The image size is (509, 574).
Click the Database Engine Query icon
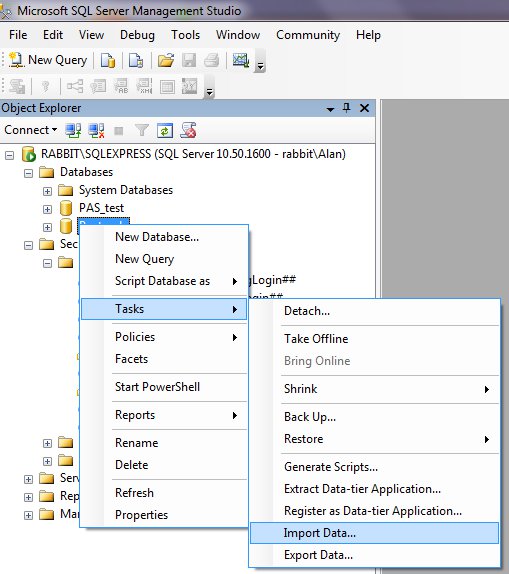[x=108, y=61]
